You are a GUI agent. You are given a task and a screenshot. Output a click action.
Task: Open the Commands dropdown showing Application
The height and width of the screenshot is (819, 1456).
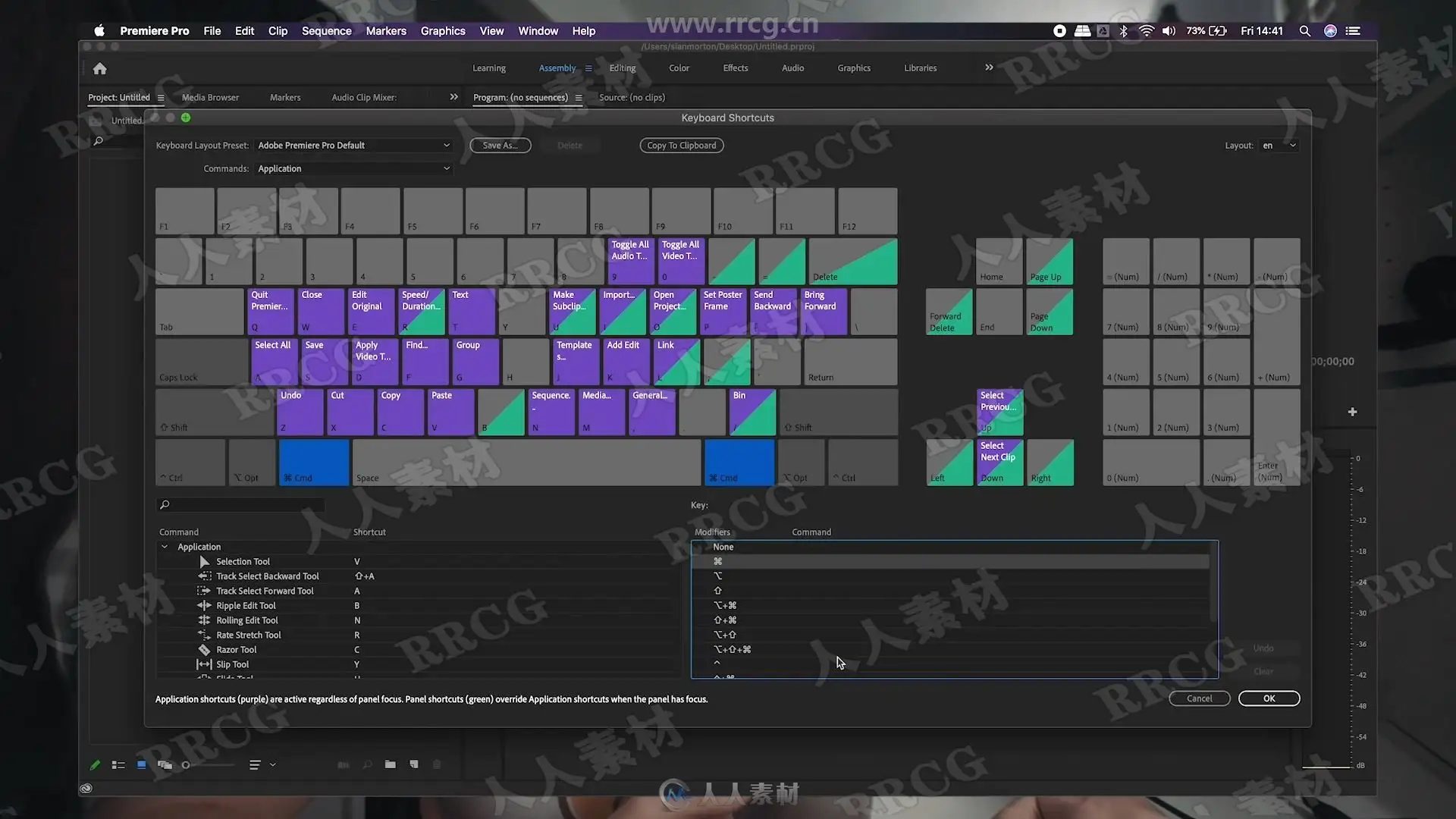point(353,169)
